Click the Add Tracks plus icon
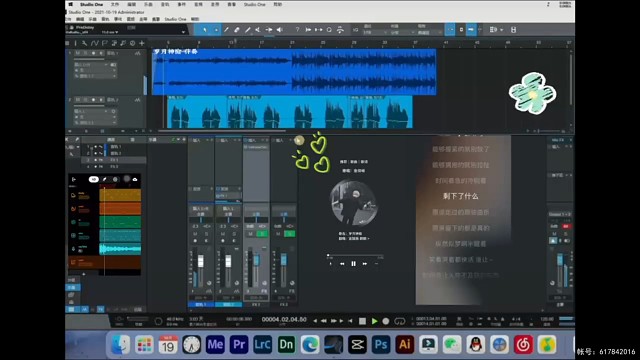This screenshot has width=640, height=360. 142,43
